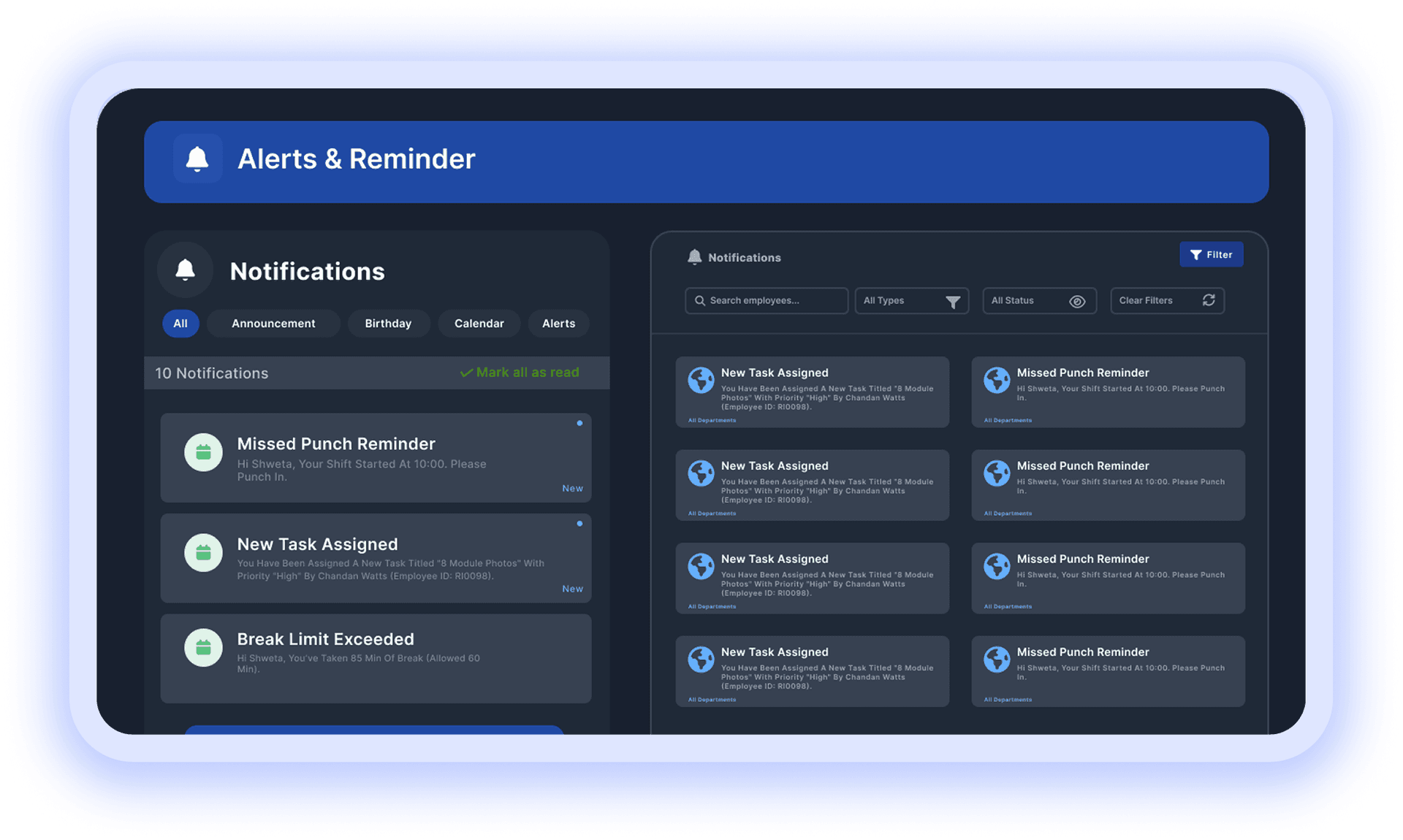Click the calendar icon on Break Limit Exceeded

click(203, 647)
